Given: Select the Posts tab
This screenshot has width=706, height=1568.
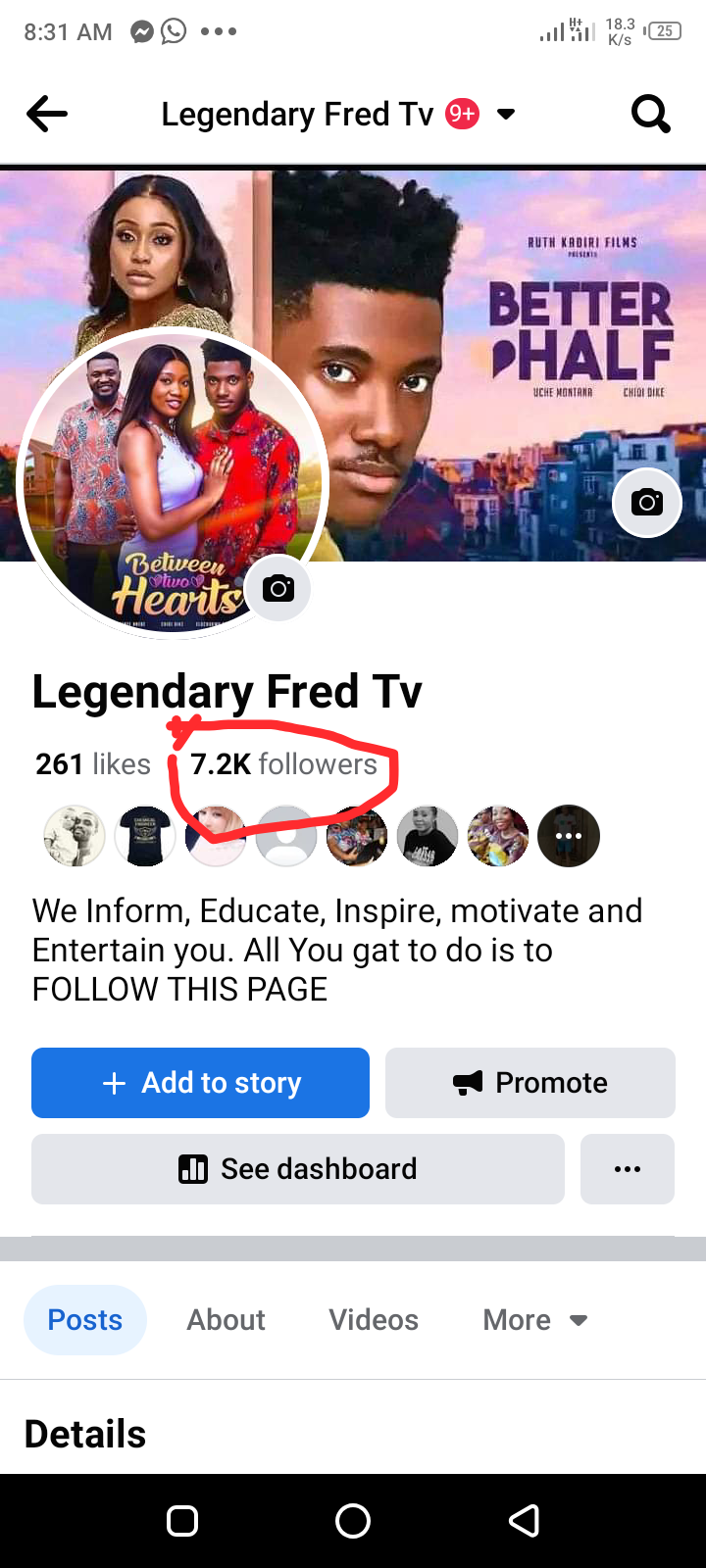Looking at the screenshot, I should pos(85,1320).
